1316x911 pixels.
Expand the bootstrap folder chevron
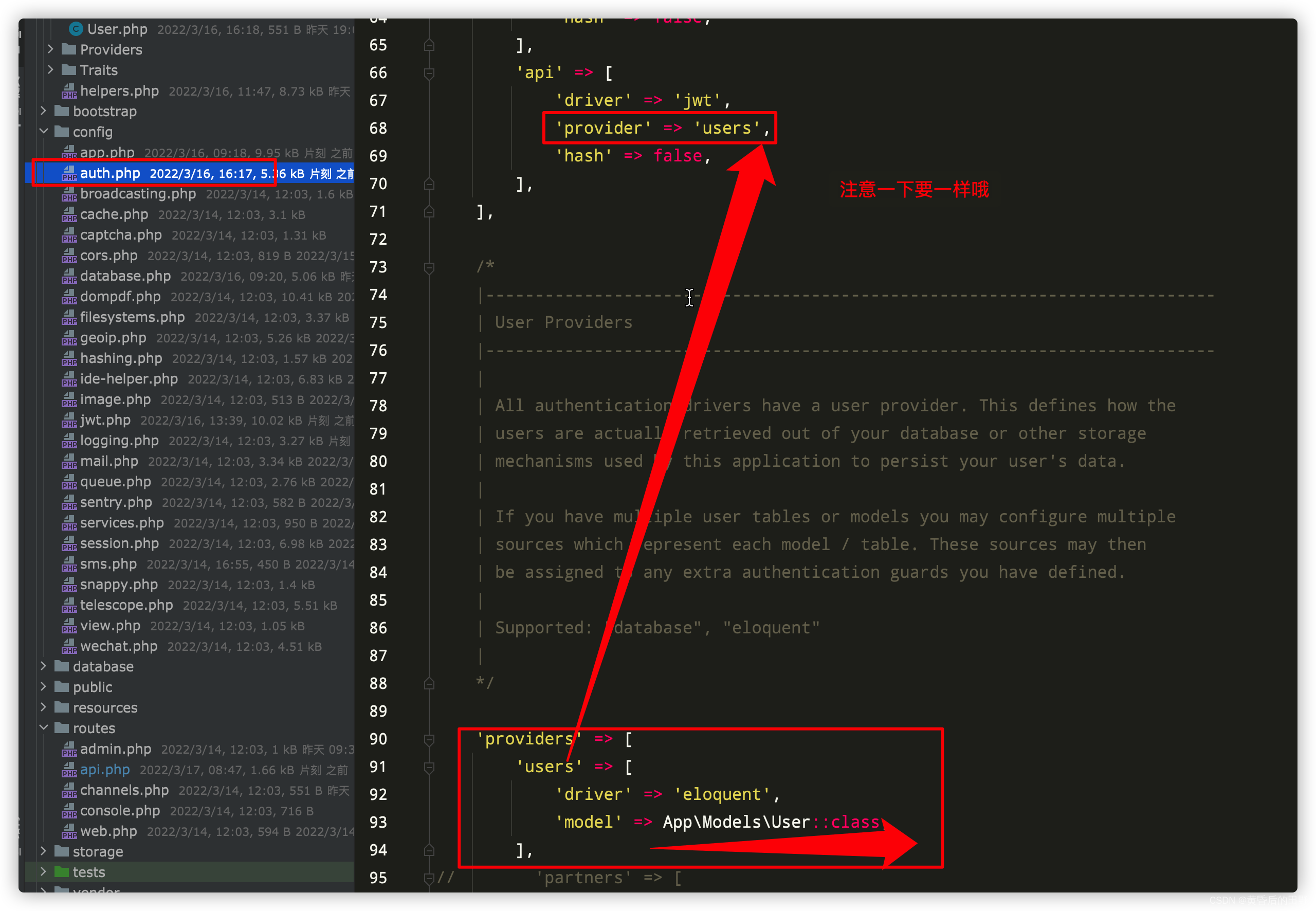43,111
